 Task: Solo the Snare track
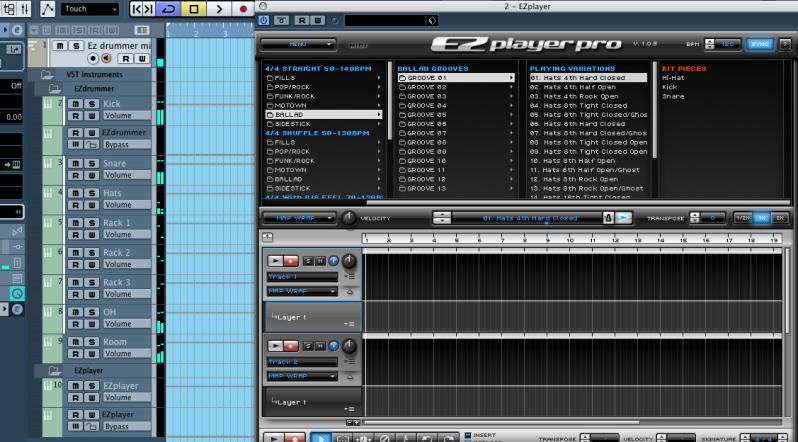[x=92, y=163]
